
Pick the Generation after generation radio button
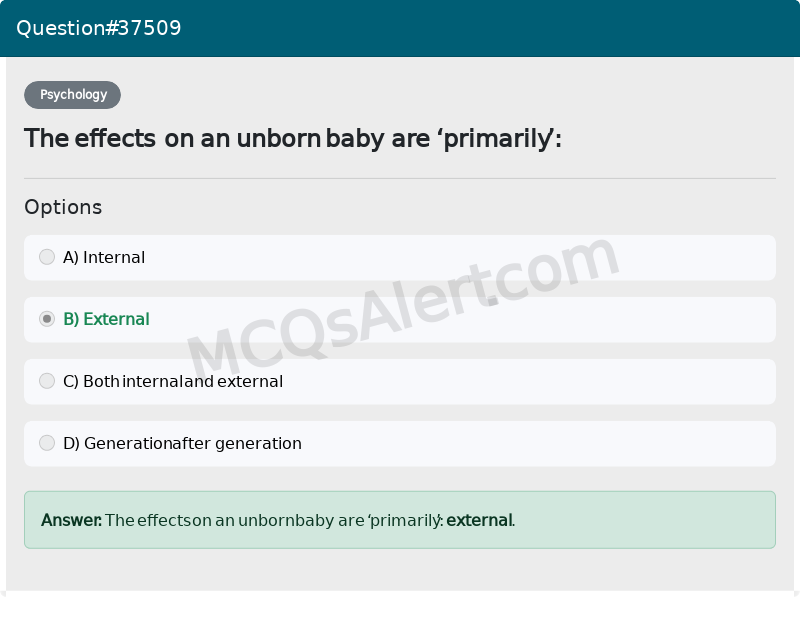47,442
